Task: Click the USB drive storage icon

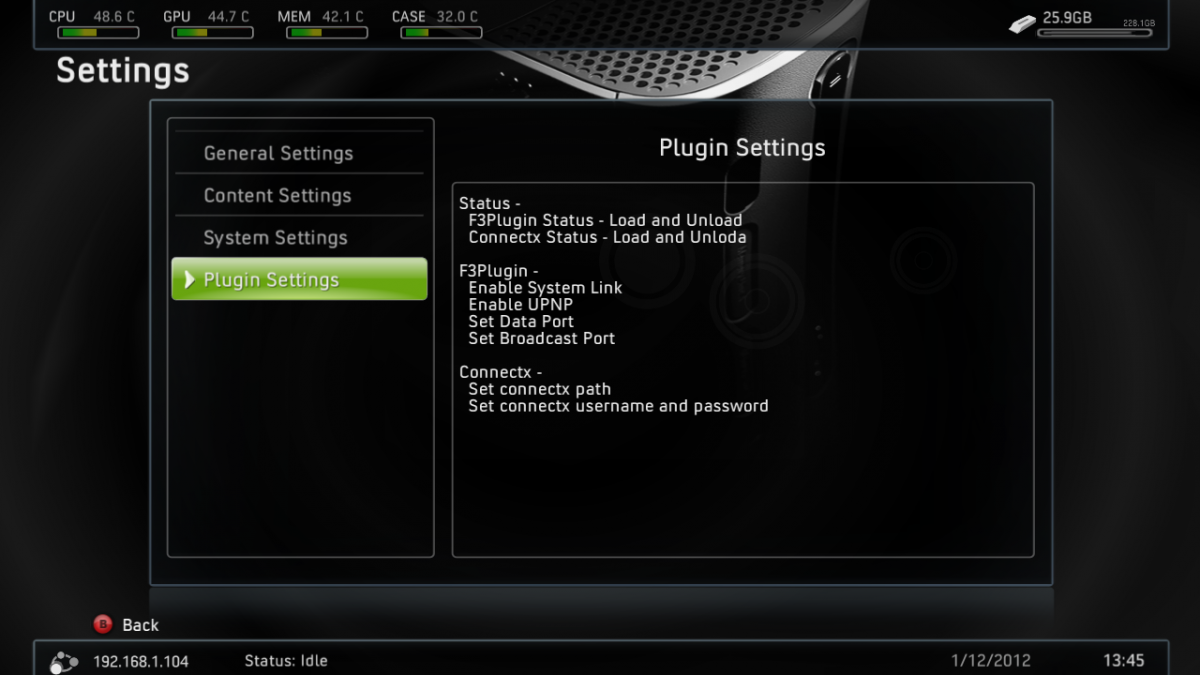Action: pyautogui.click(x=1022, y=22)
